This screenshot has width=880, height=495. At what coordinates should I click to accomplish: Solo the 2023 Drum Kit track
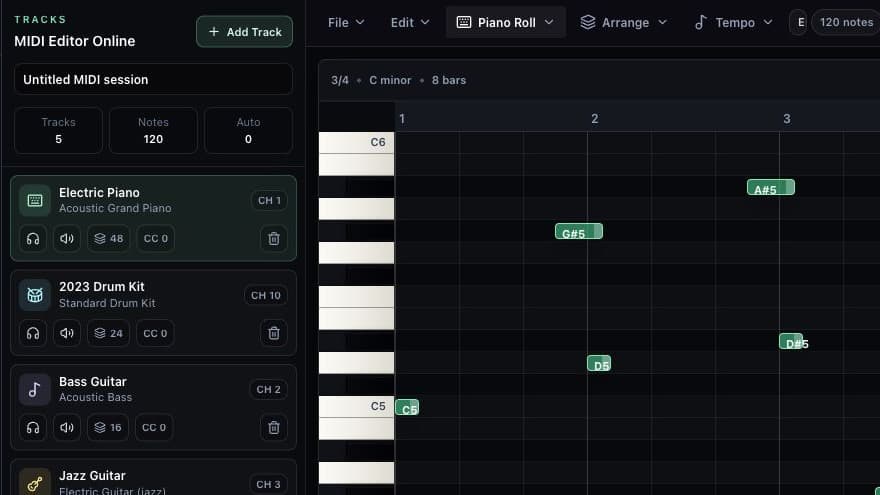point(33,333)
